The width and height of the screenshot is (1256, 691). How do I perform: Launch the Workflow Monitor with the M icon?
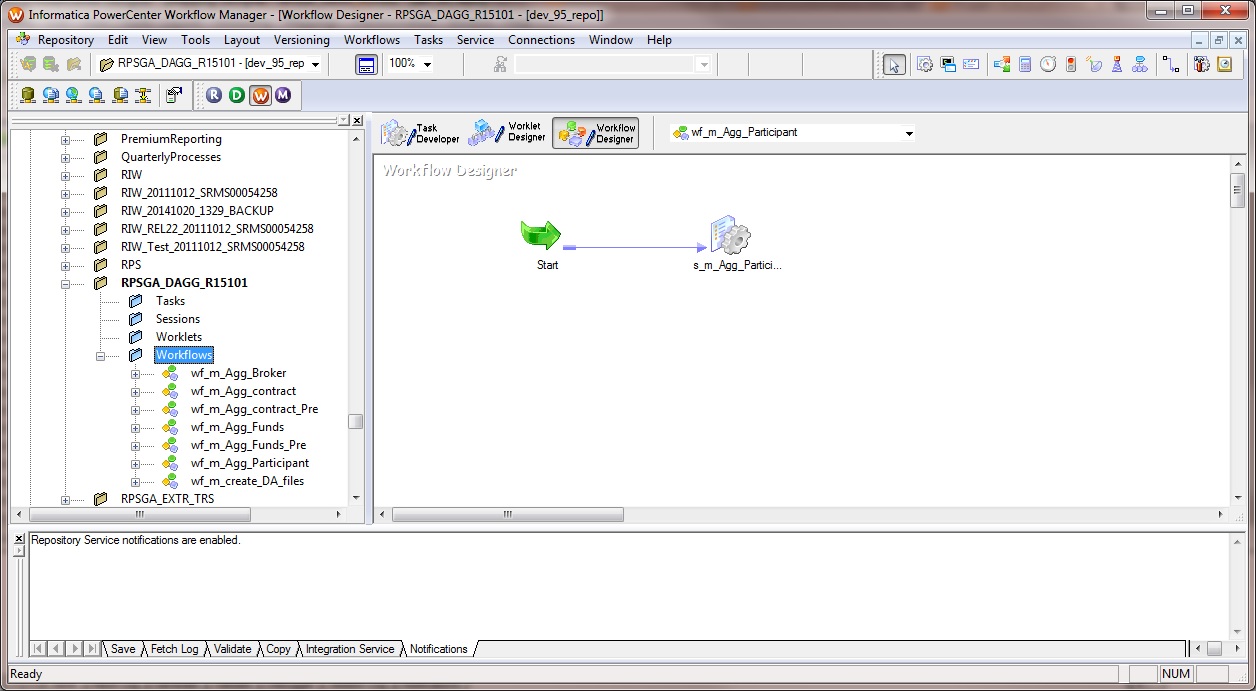pyautogui.click(x=283, y=95)
